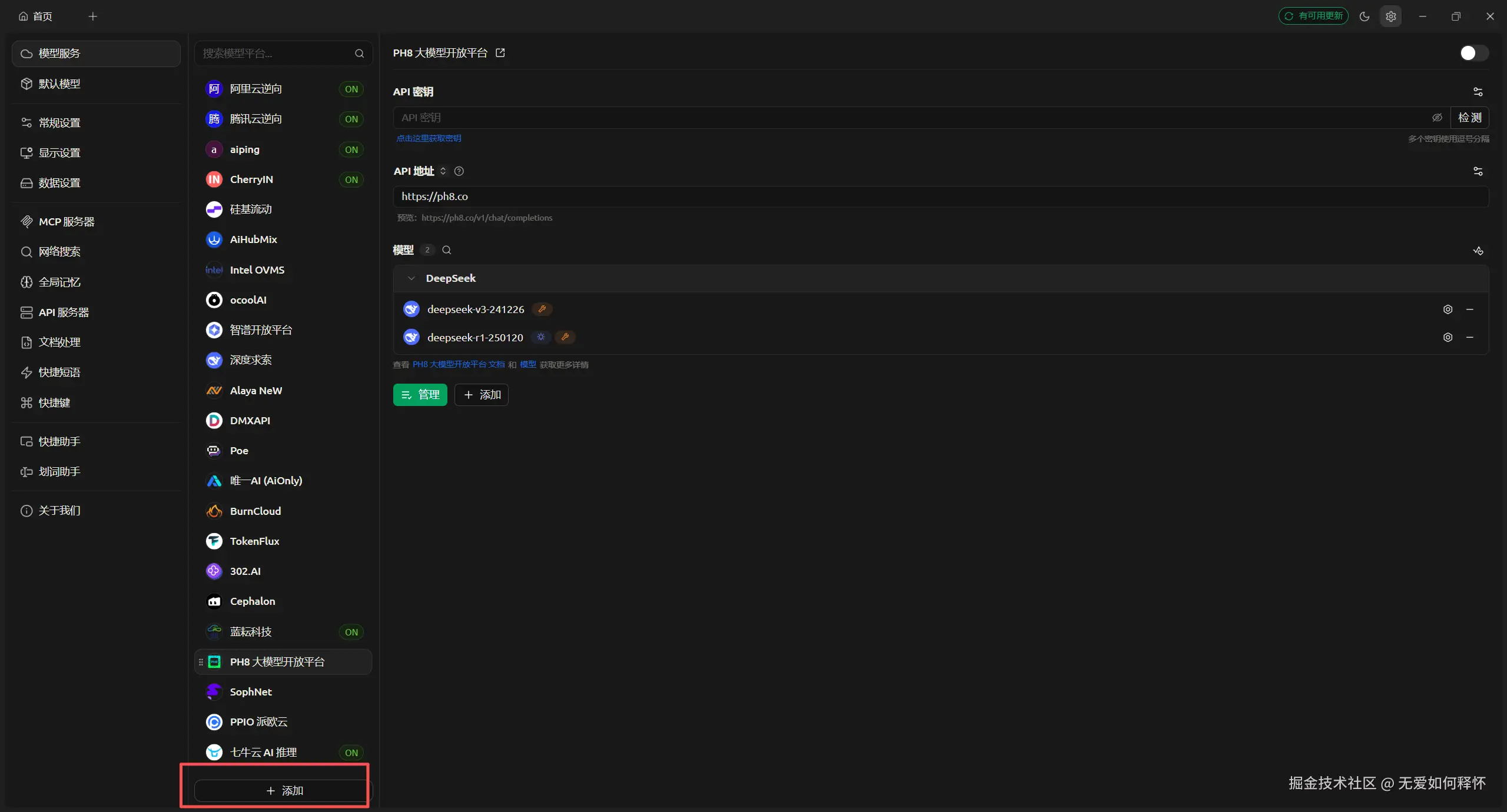Open PH8 platform external link icon
The height and width of the screenshot is (812, 1507).
[500, 53]
